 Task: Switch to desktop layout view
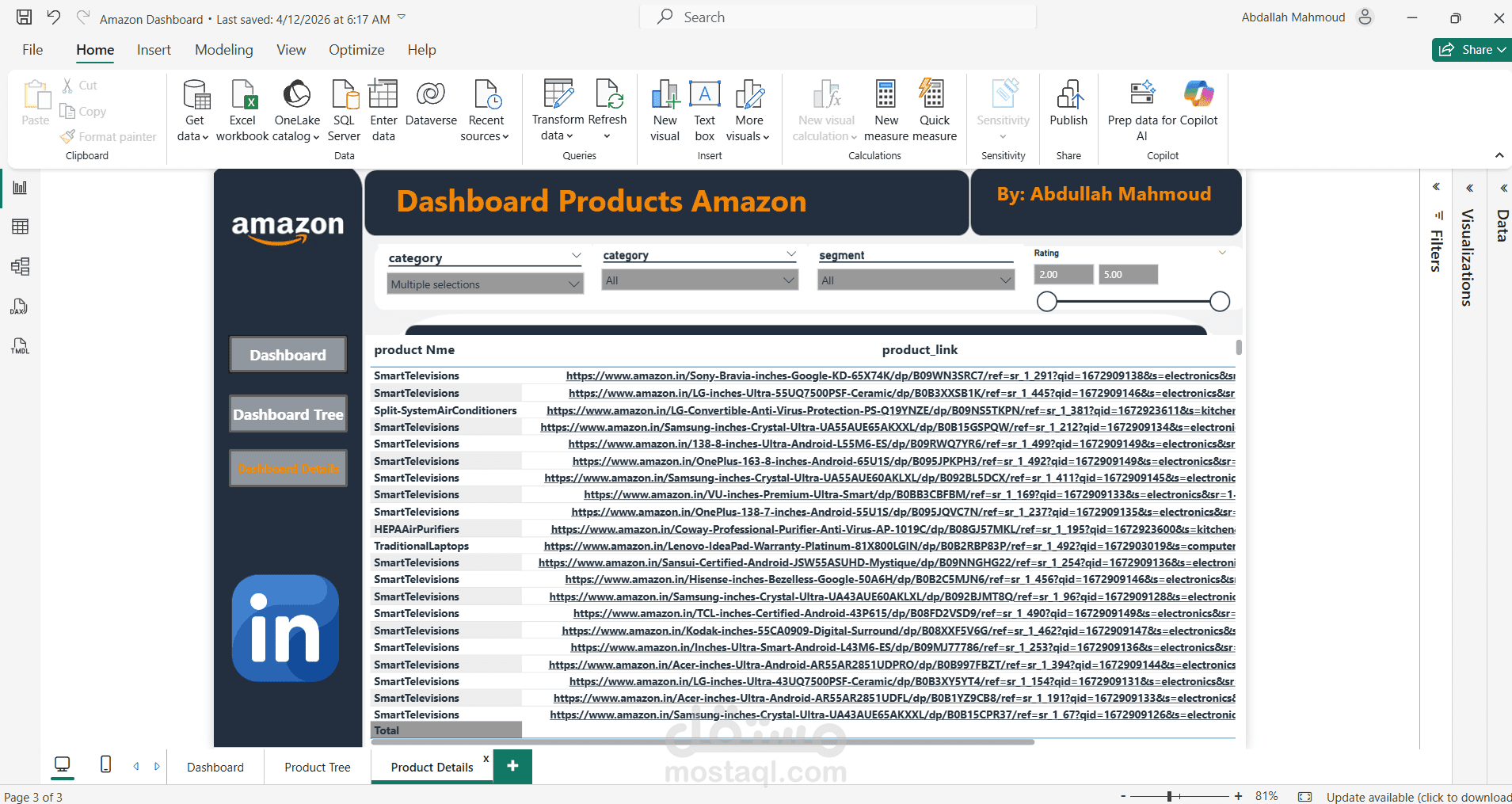pos(62,765)
